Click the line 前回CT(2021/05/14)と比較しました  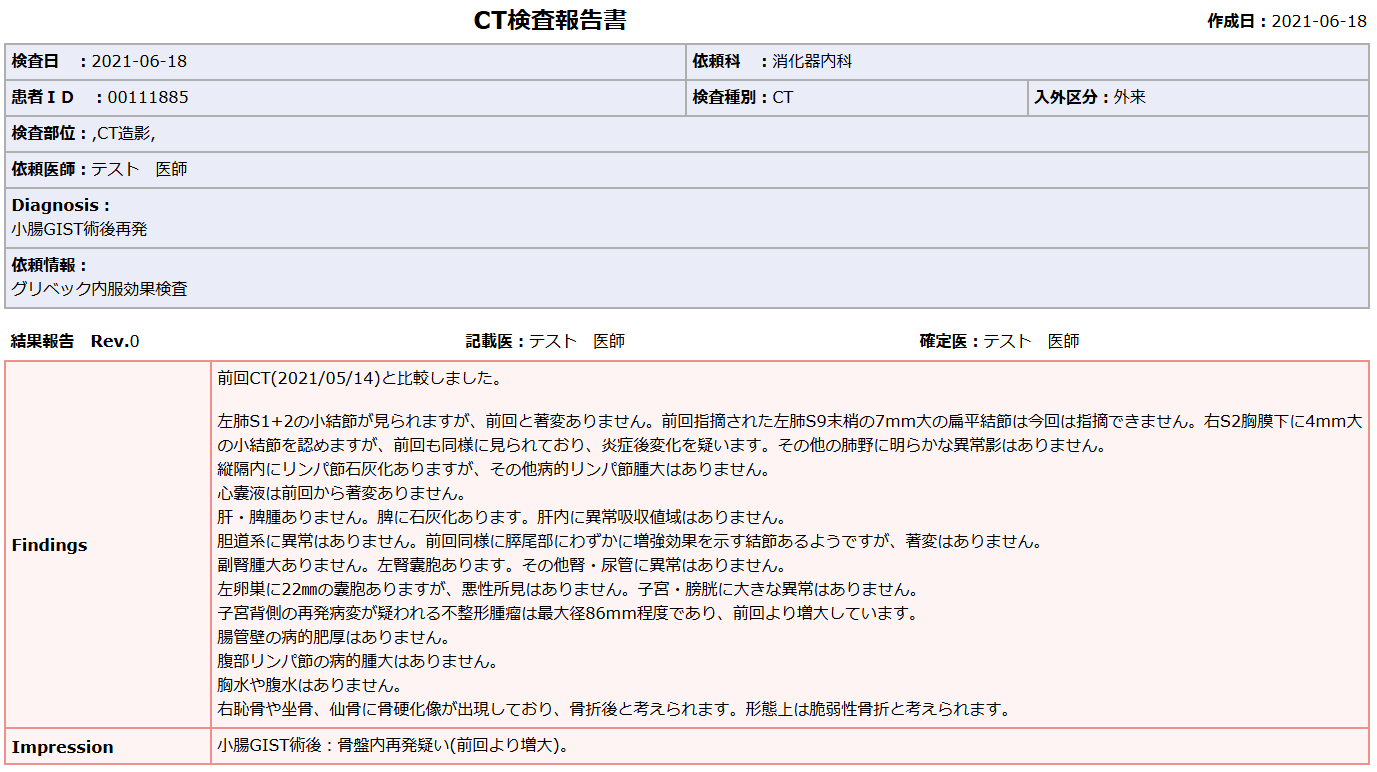[x=359, y=379]
